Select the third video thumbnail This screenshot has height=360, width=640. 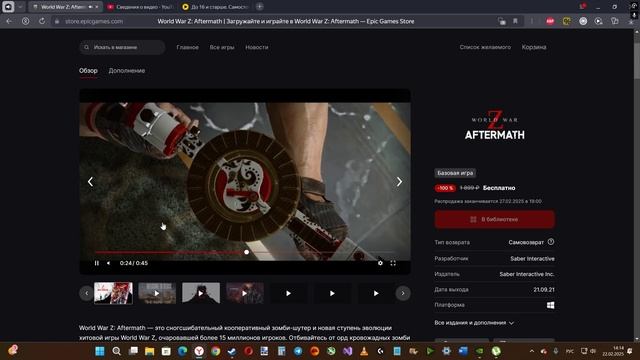[201, 293]
